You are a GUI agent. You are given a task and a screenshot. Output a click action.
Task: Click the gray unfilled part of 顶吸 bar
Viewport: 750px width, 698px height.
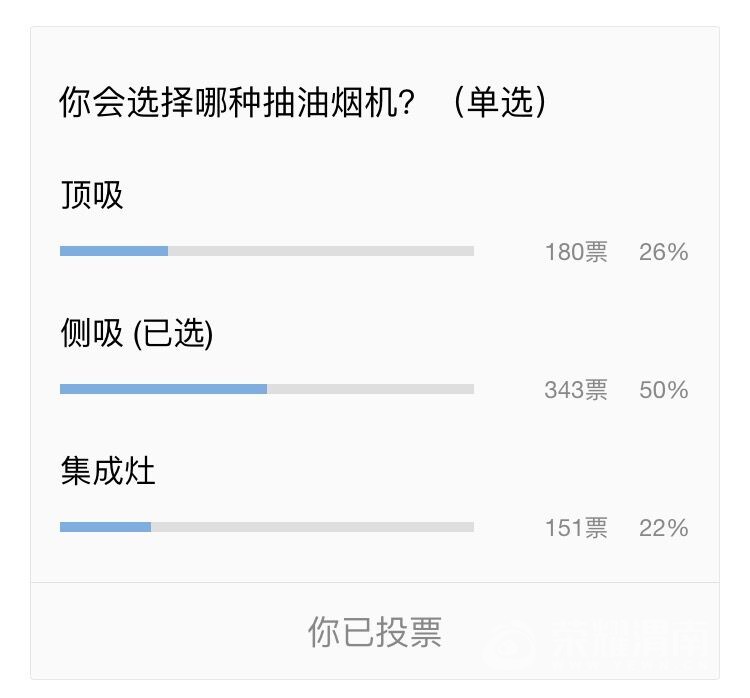pyautogui.click(x=320, y=251)
